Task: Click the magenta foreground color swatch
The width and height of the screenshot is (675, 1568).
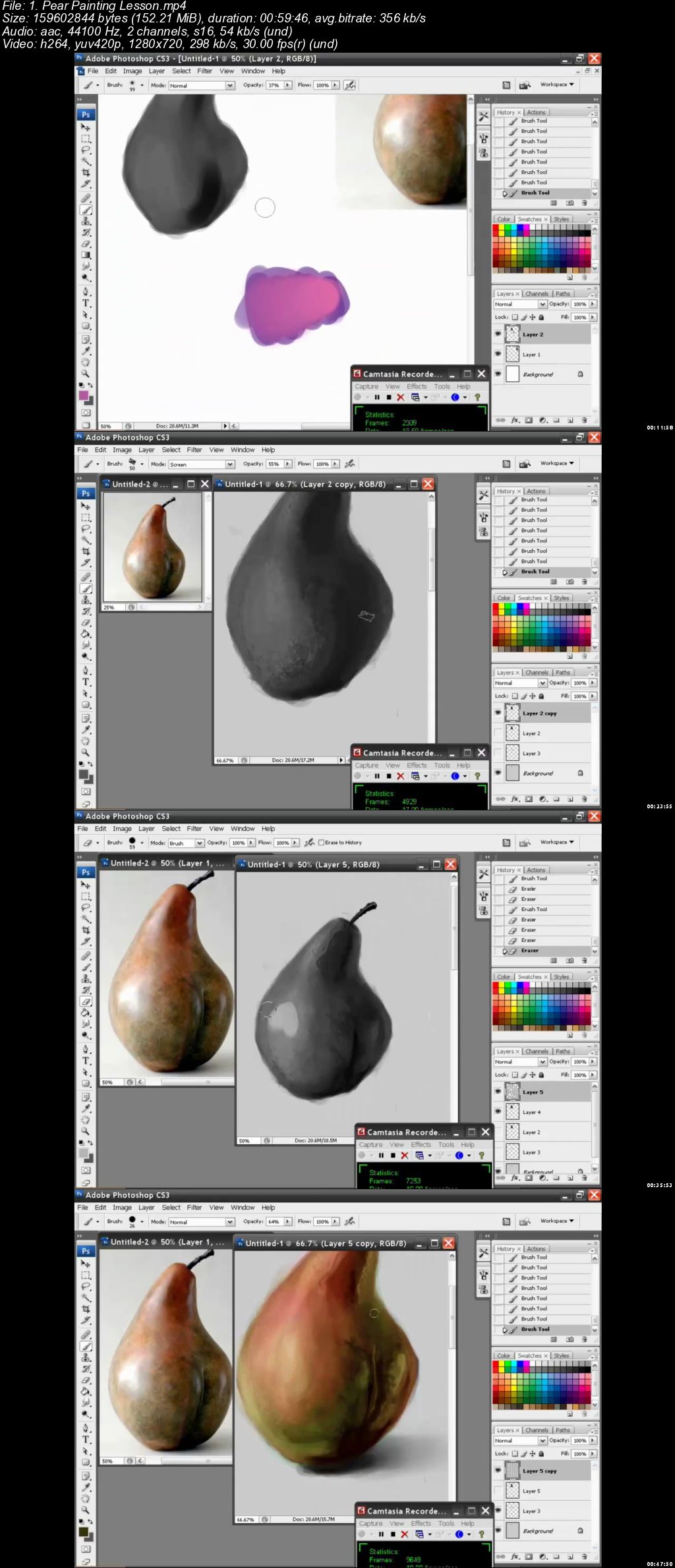Action: [84, 396]
